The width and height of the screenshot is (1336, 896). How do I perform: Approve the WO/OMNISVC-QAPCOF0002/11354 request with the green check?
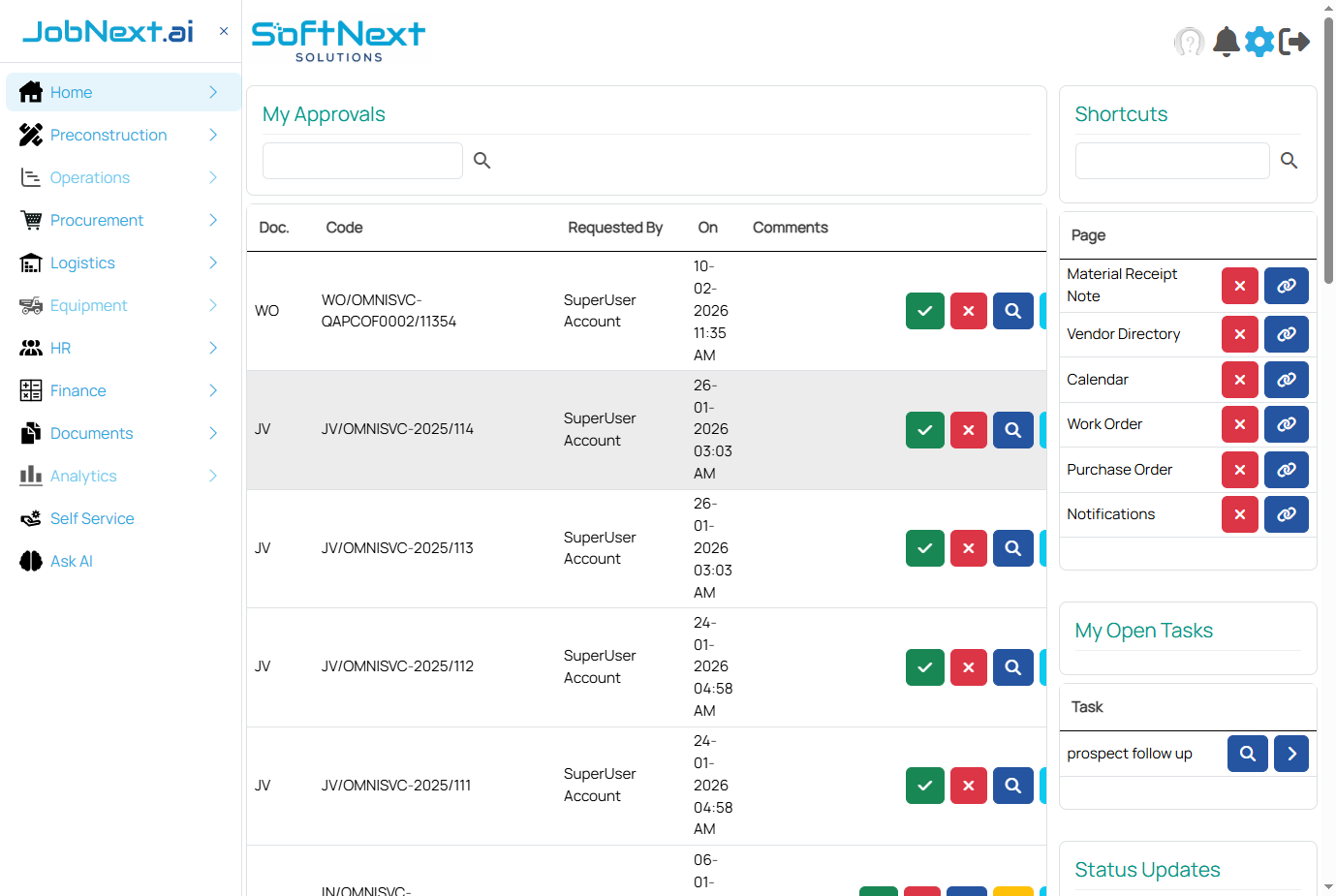[x=924, y=310]
